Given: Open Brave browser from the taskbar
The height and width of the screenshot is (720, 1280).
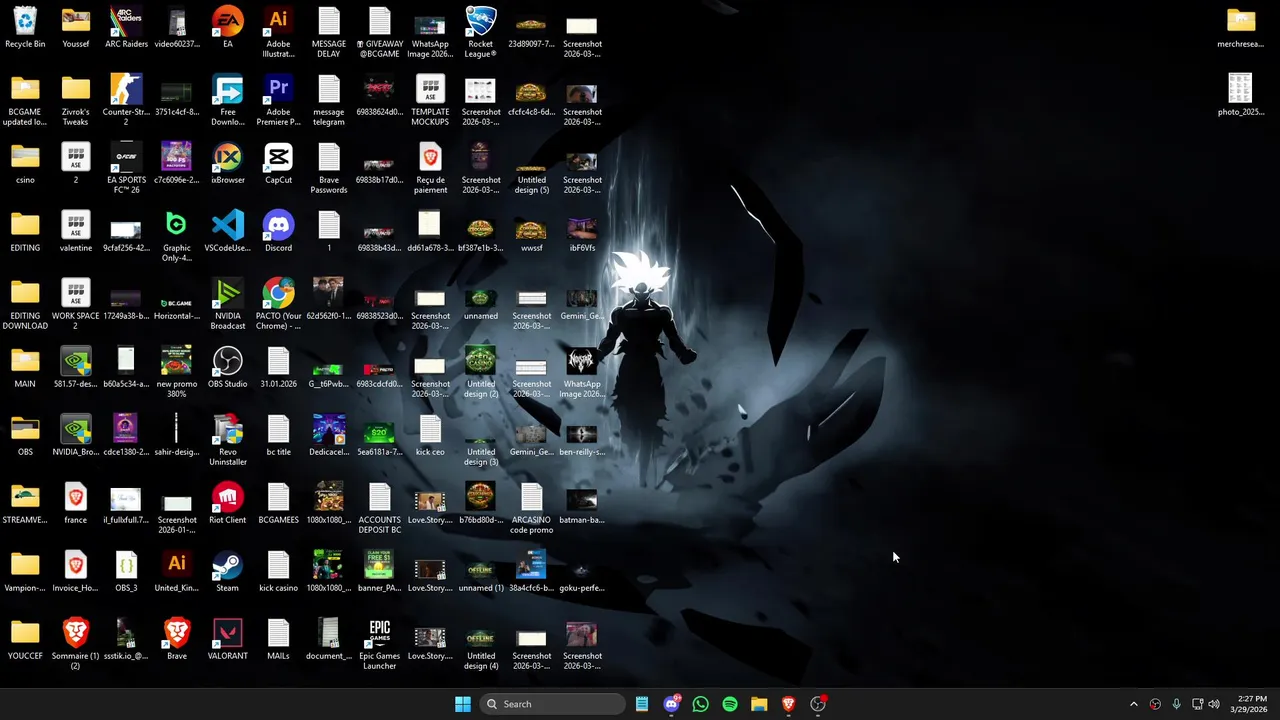Looking at the screenshot, I should coord(788,704).
